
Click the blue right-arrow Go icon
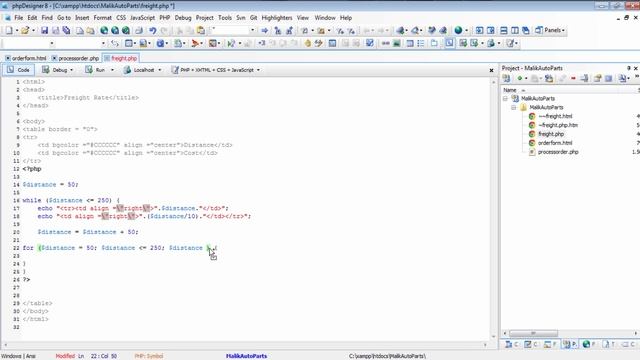pyautogui.click(x=264, y=30)
